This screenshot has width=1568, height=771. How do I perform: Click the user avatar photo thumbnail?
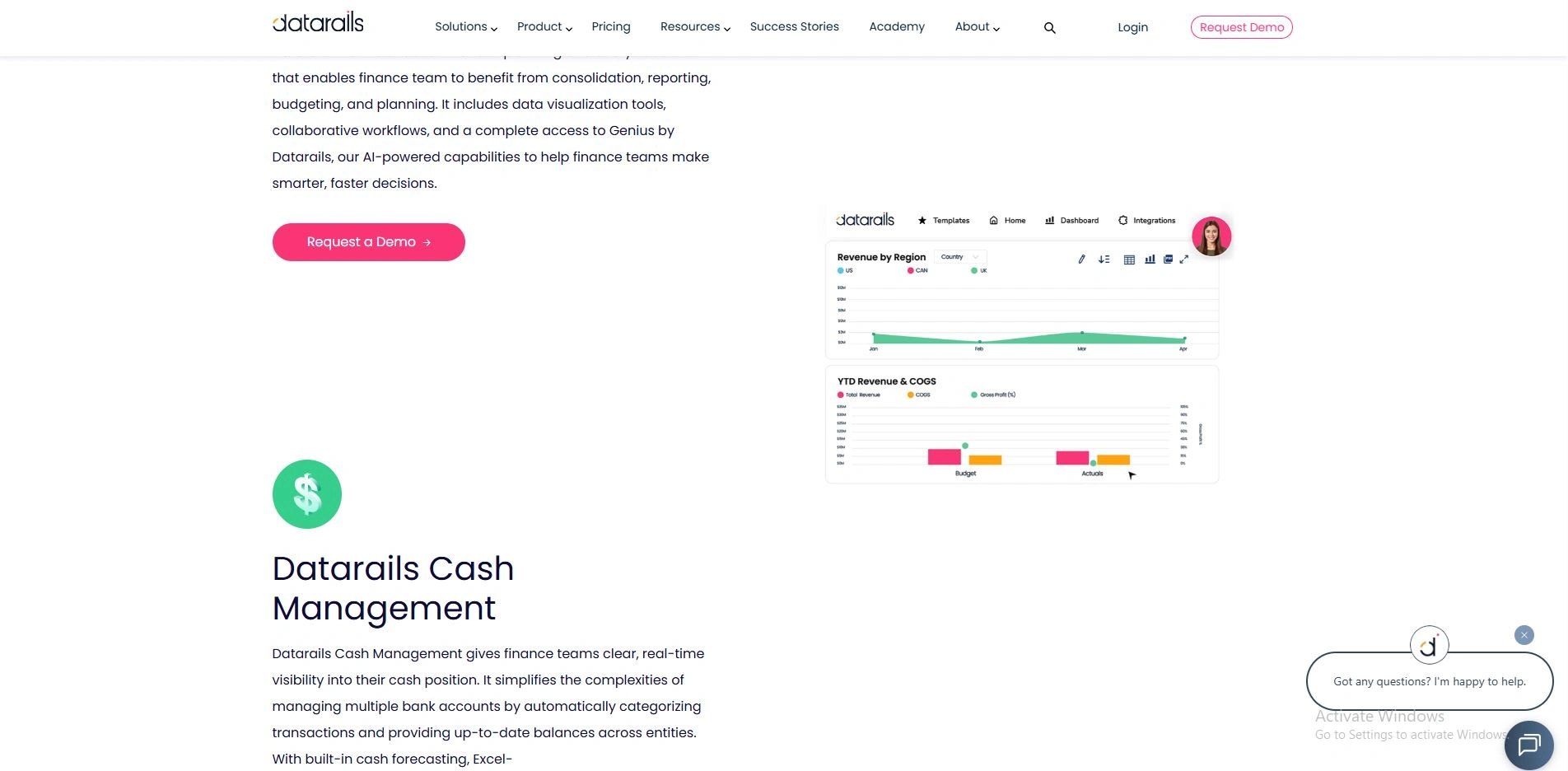coord(1211,236)
